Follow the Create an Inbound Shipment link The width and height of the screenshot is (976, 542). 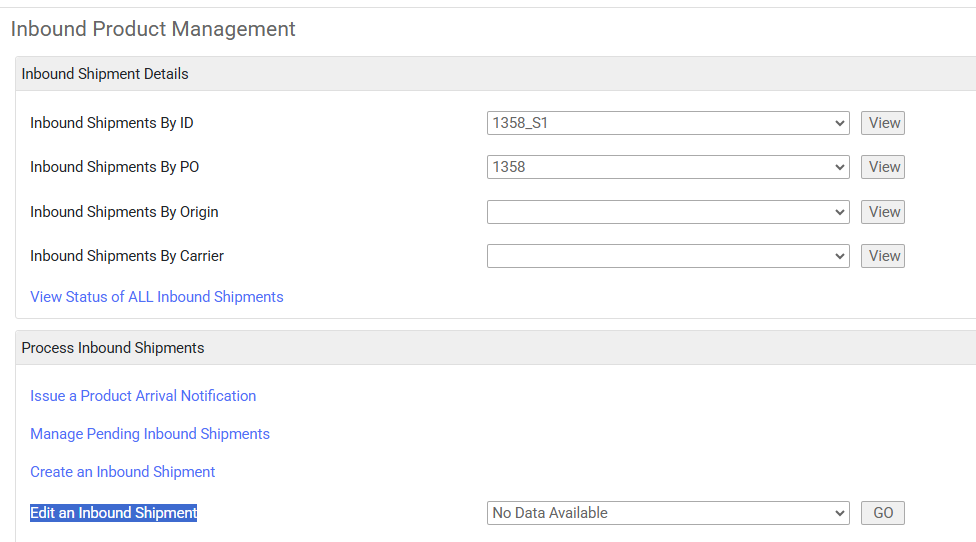tap(123, 472)
